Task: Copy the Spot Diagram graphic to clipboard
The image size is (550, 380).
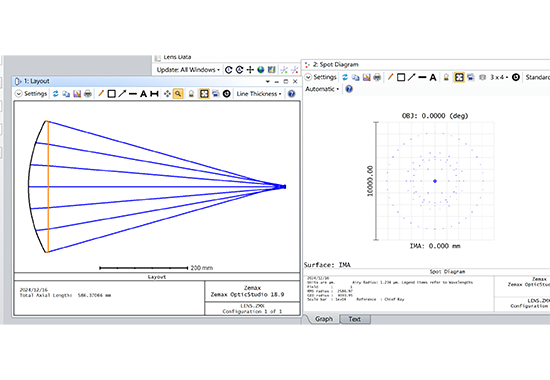Action: pos(356,77)
